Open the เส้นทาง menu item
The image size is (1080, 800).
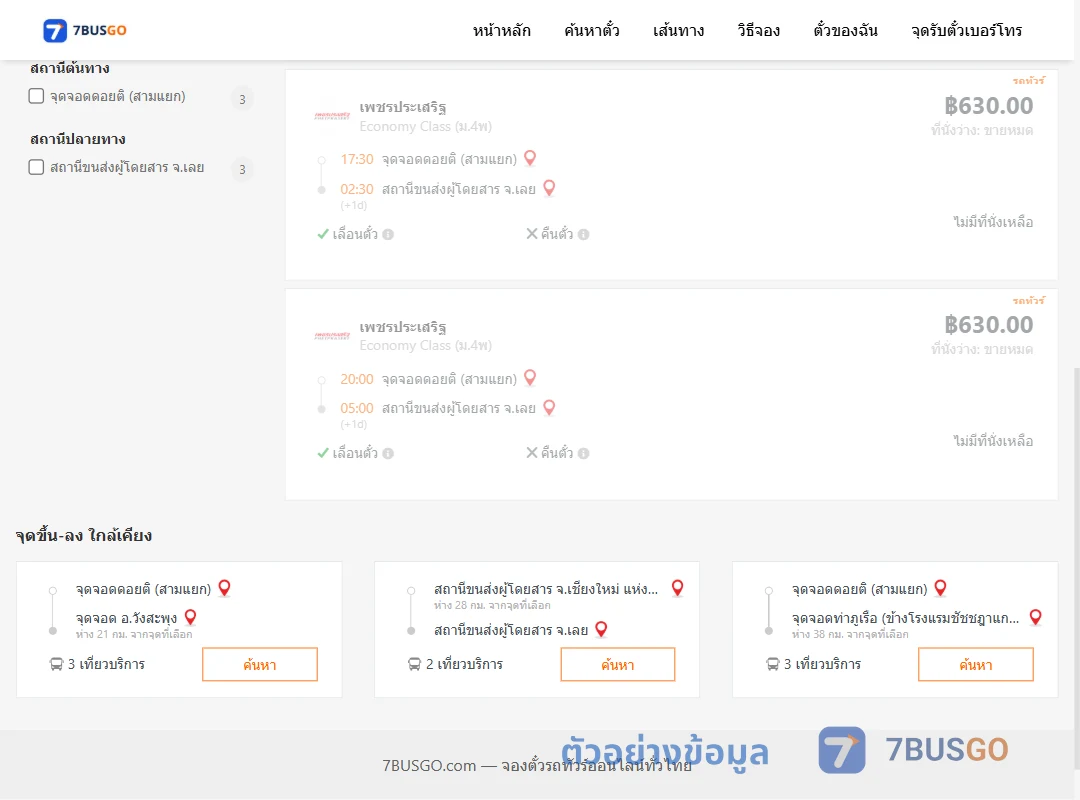(x=678, y=30)
